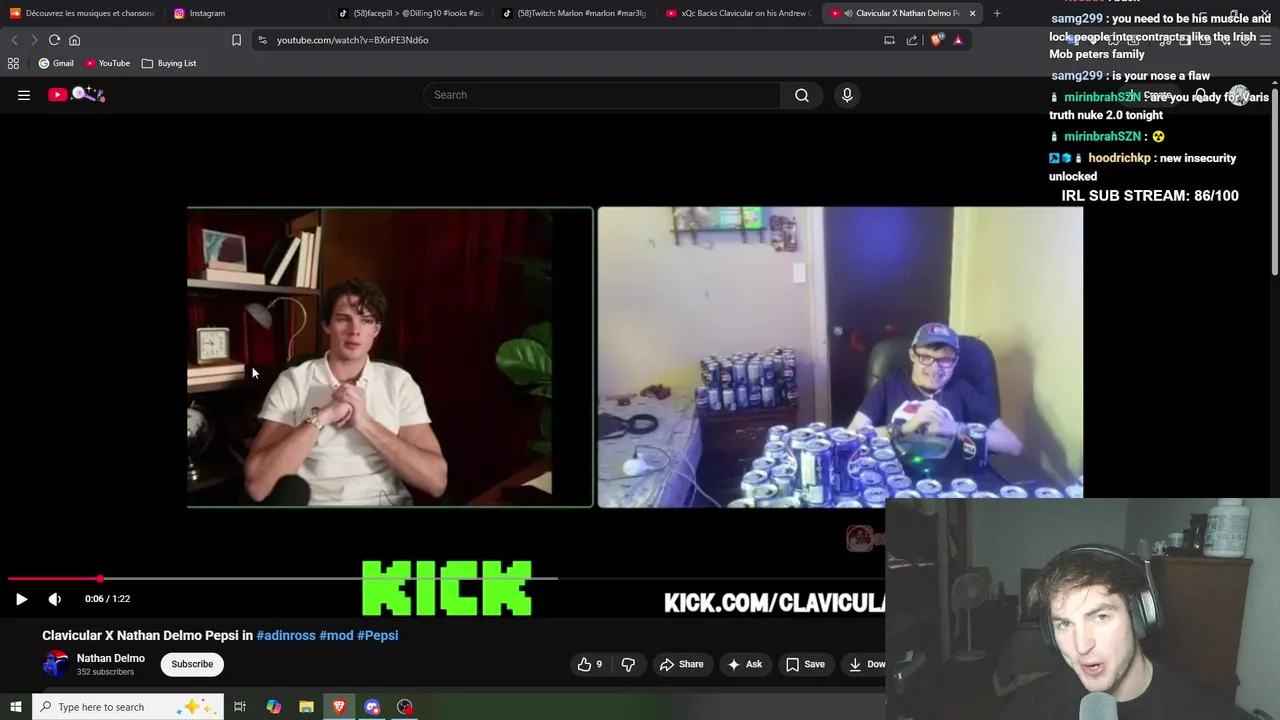
Task: Open the YouTube hamburger guide menu
Action: pyautogui.click(x=24, y=95)
